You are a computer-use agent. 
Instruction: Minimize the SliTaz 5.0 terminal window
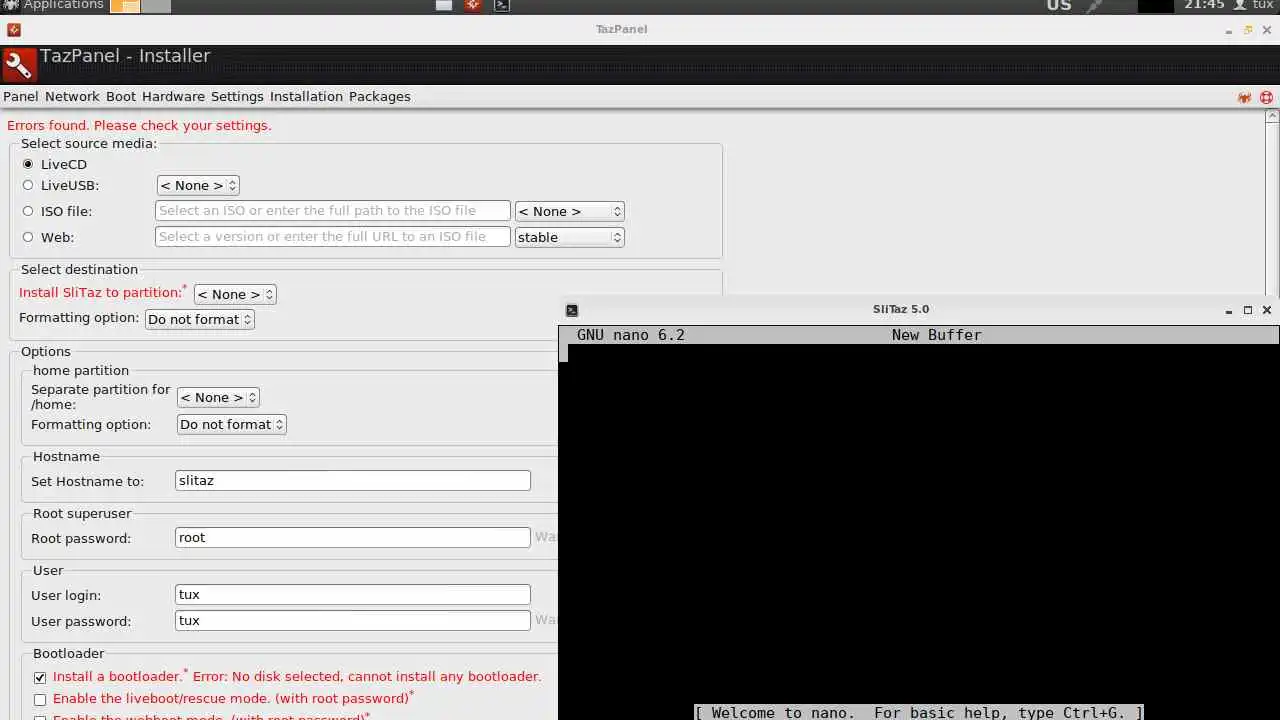click(1229, 310)
